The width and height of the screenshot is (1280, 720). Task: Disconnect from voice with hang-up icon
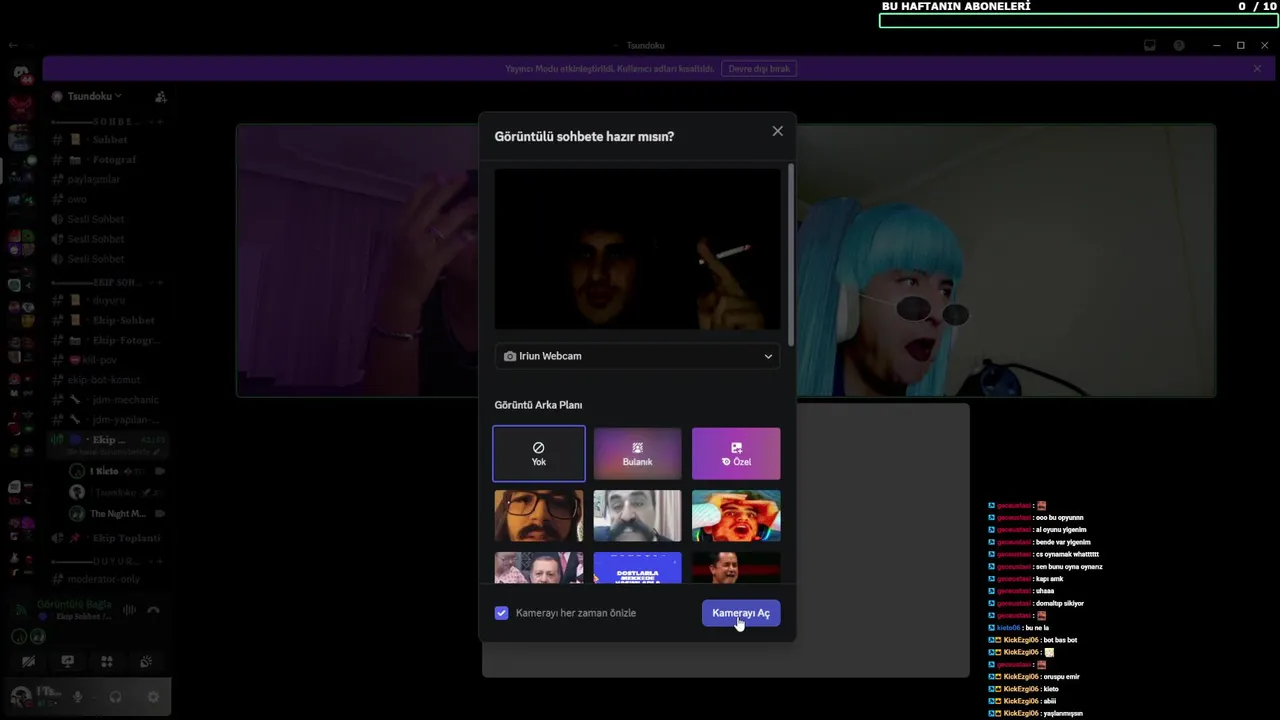(153, 610)
